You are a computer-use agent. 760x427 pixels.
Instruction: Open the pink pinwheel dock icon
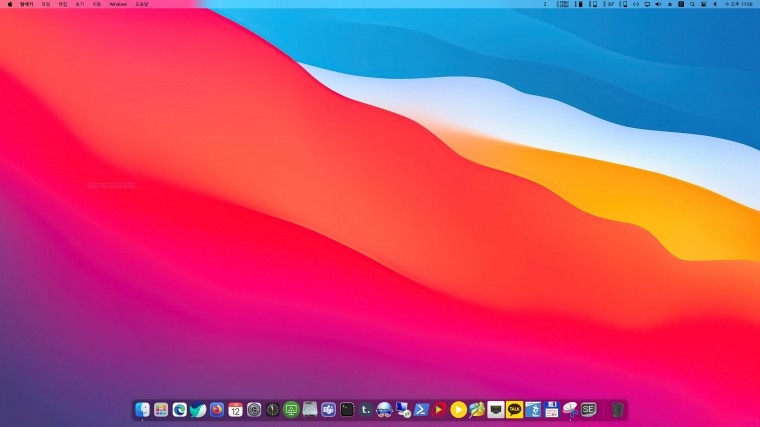(x=570, y=410)
